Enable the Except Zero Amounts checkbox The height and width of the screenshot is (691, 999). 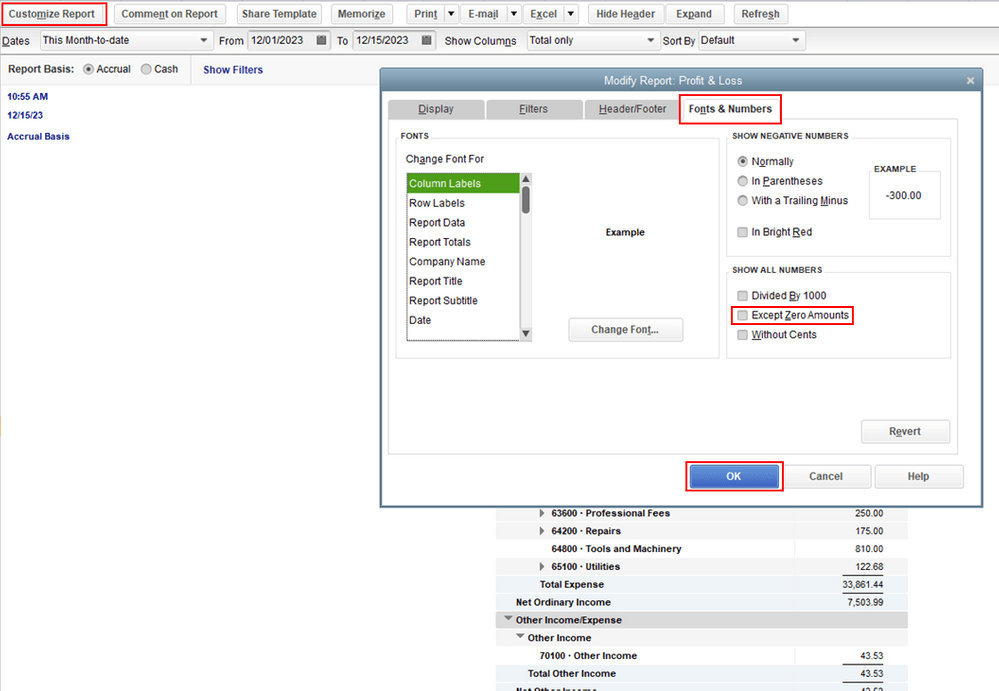point(742,315)
